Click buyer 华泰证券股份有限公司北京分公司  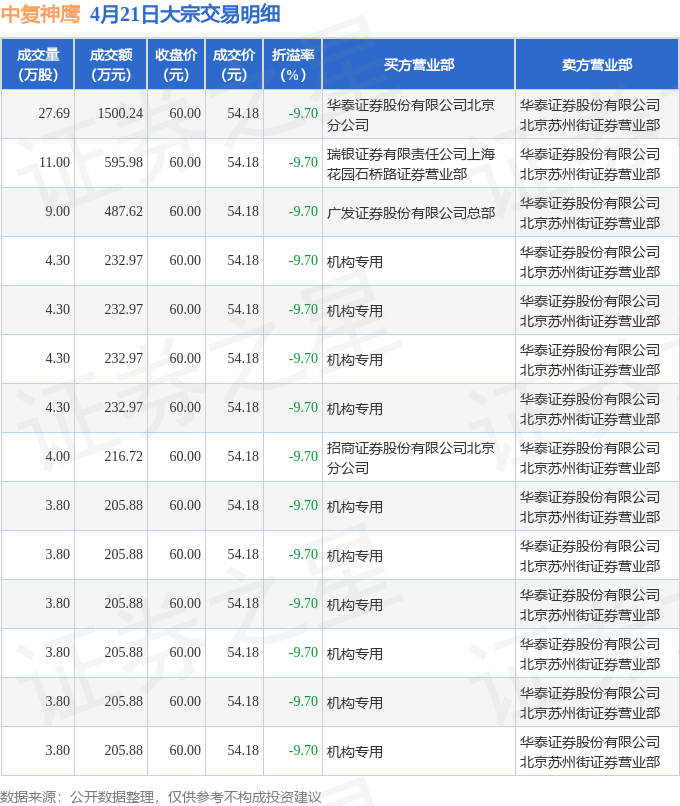(410, 114)
